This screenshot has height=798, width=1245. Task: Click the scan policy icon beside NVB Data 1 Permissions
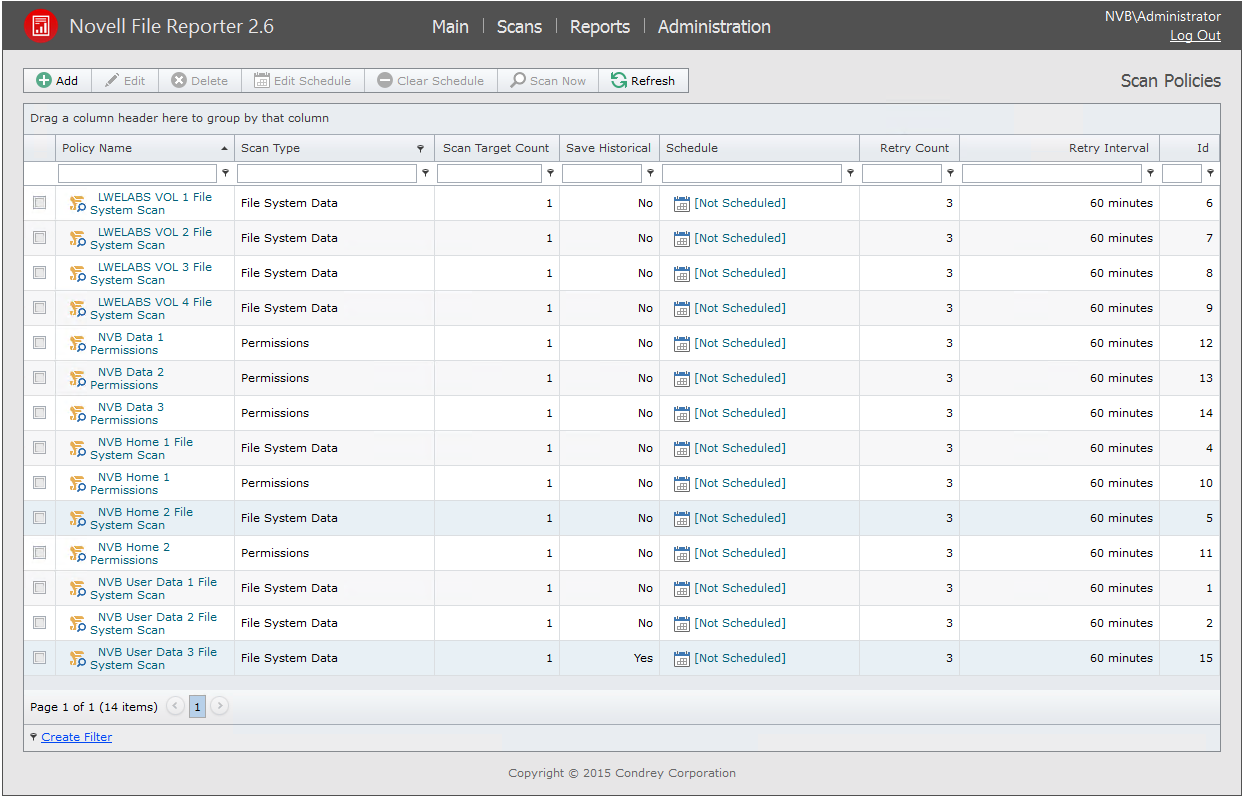click(77, 344)
